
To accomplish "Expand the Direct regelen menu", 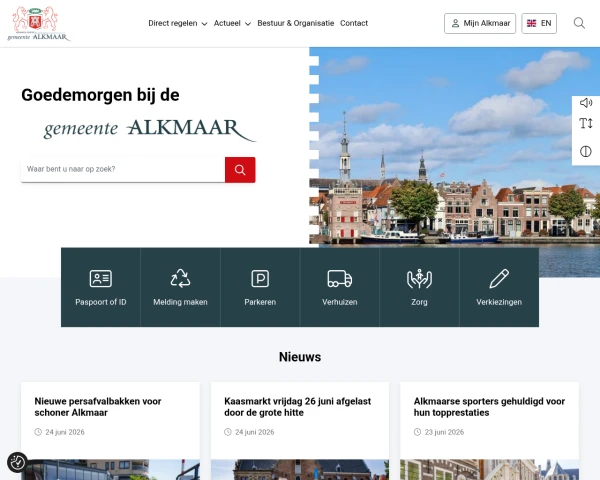I will pos(178,23).
